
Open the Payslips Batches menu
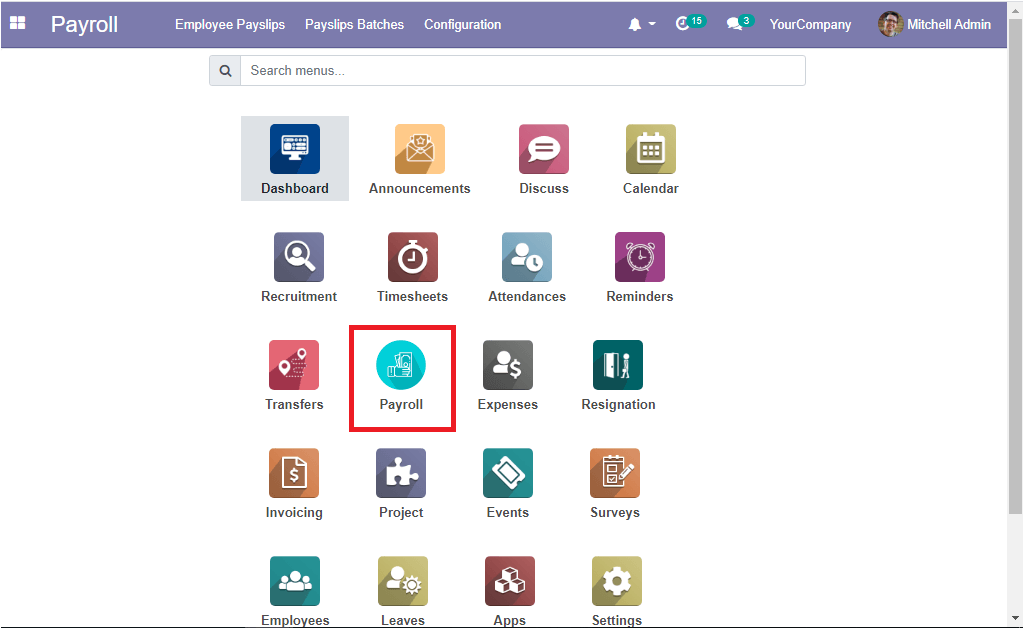(x=354, y=24)
